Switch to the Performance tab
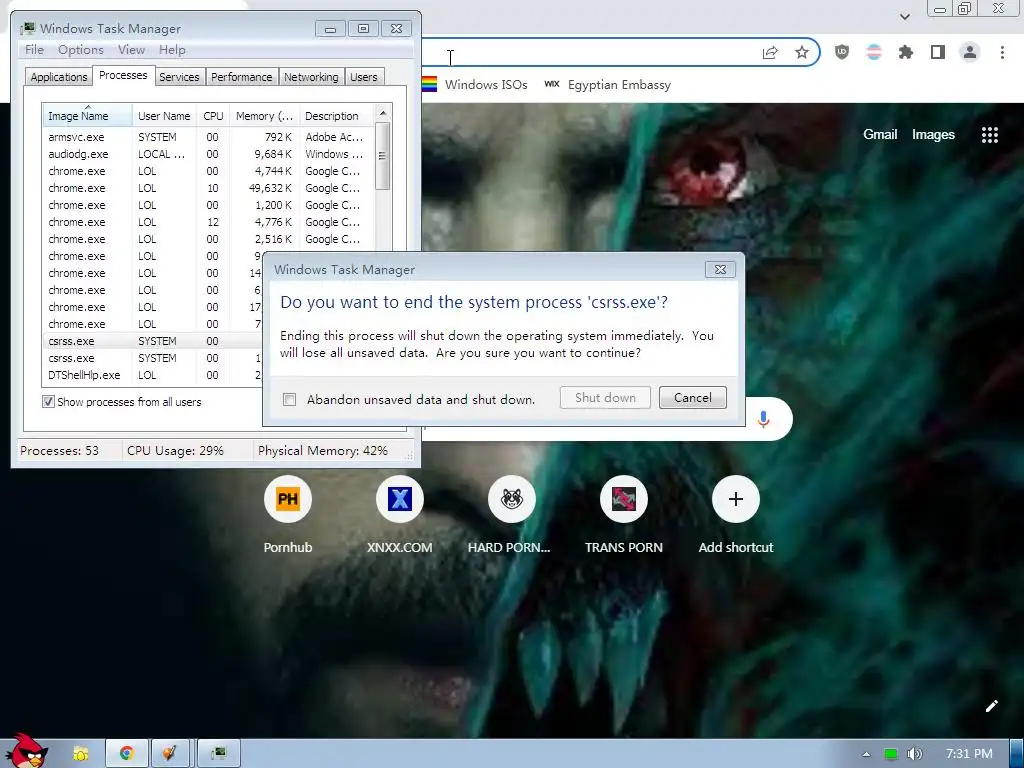Viewport: 1024px width, 768px height. tap(242, 77)
